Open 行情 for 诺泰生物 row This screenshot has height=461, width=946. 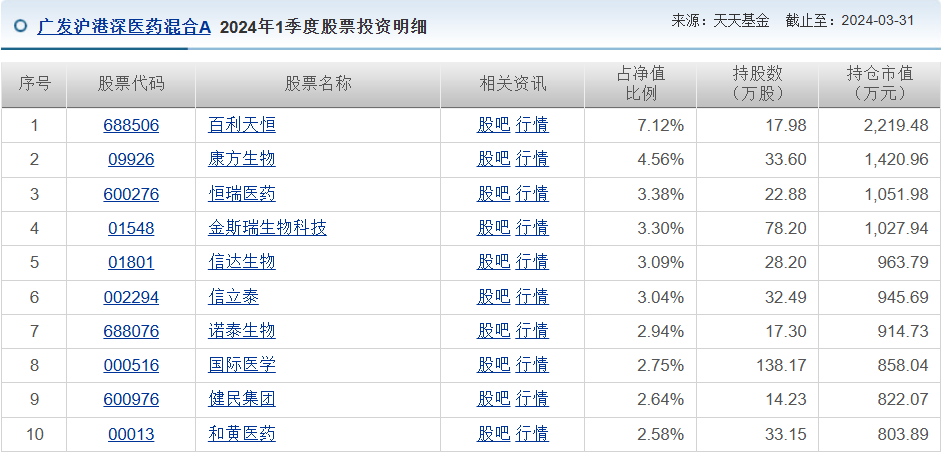click(x=532, y=331)
